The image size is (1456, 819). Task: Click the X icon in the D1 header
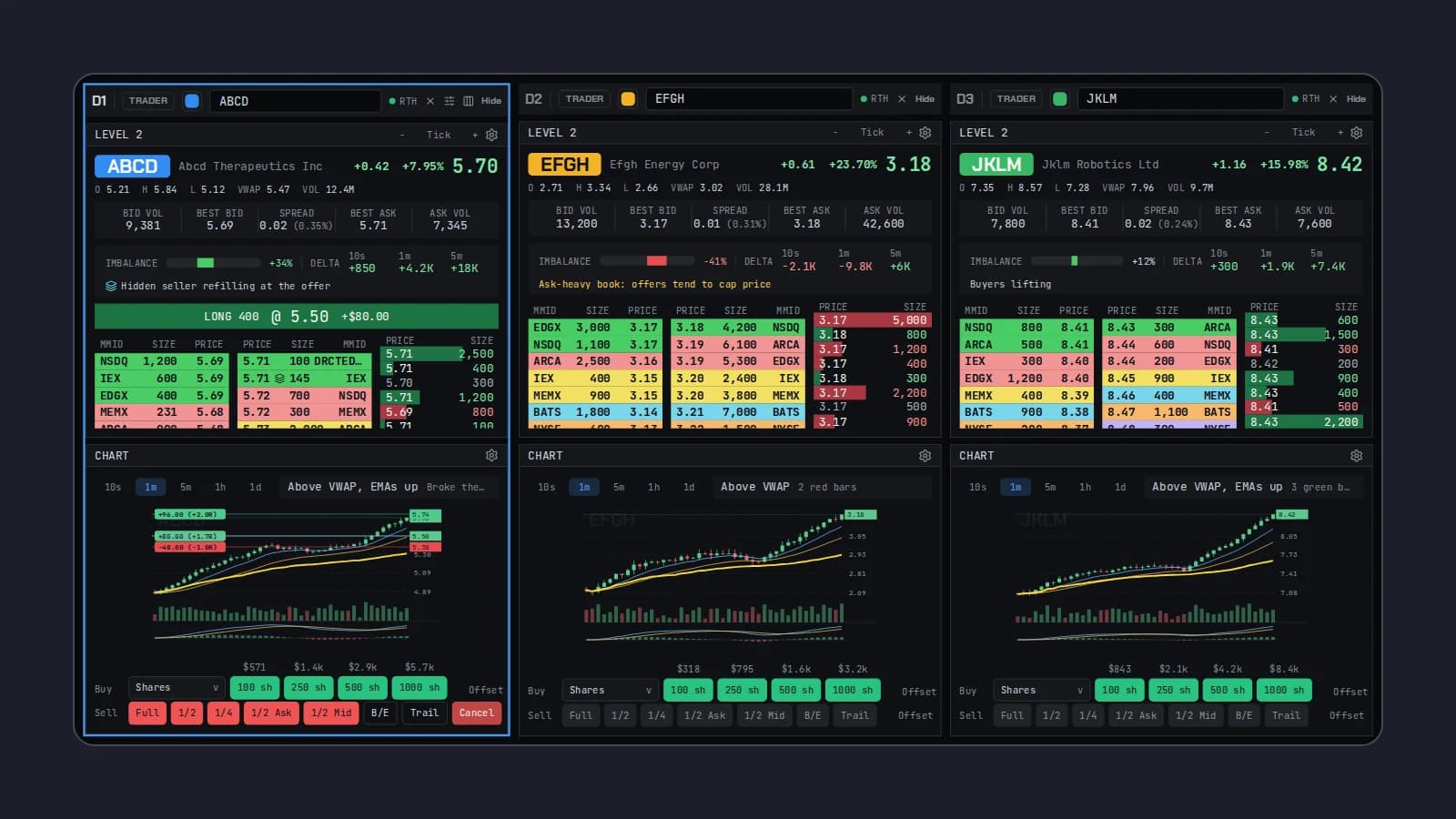(x=430, y=101)
